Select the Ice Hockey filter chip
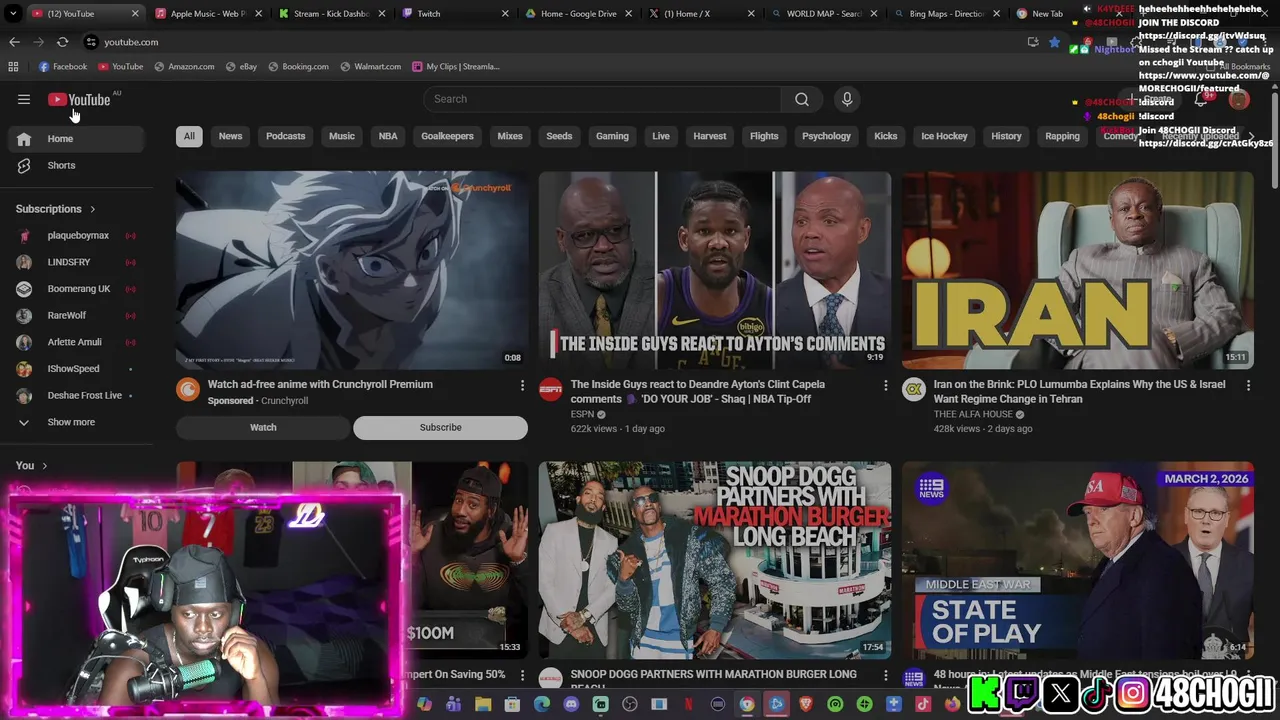 pyautogui.click(x=944, y=136)
